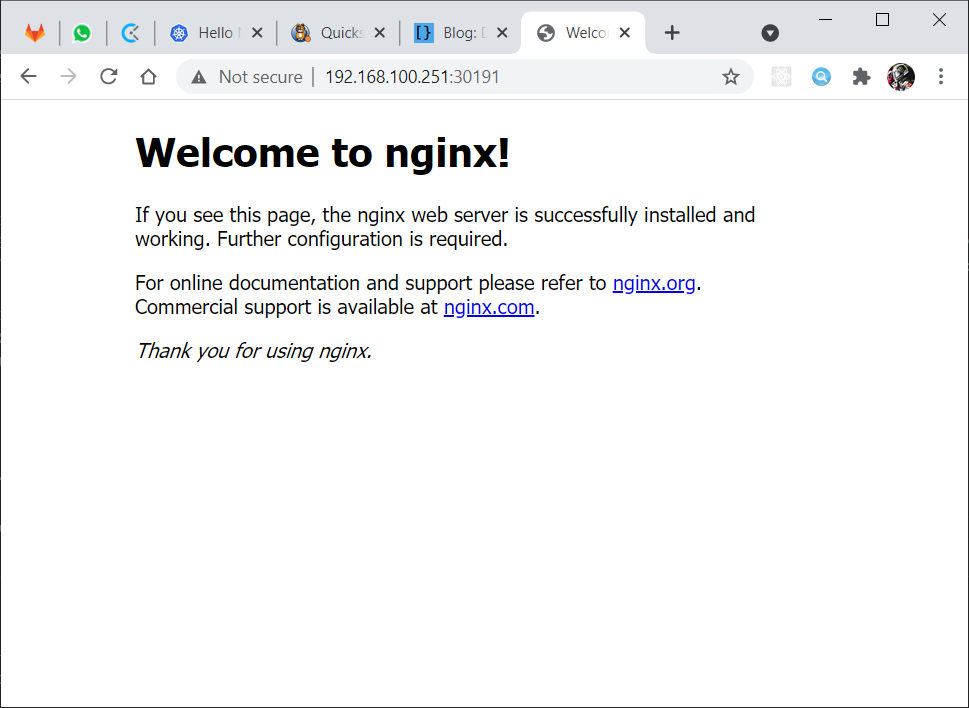Open a new tab with plus button
The image size is (969, 708).
[x=672, y=33]
